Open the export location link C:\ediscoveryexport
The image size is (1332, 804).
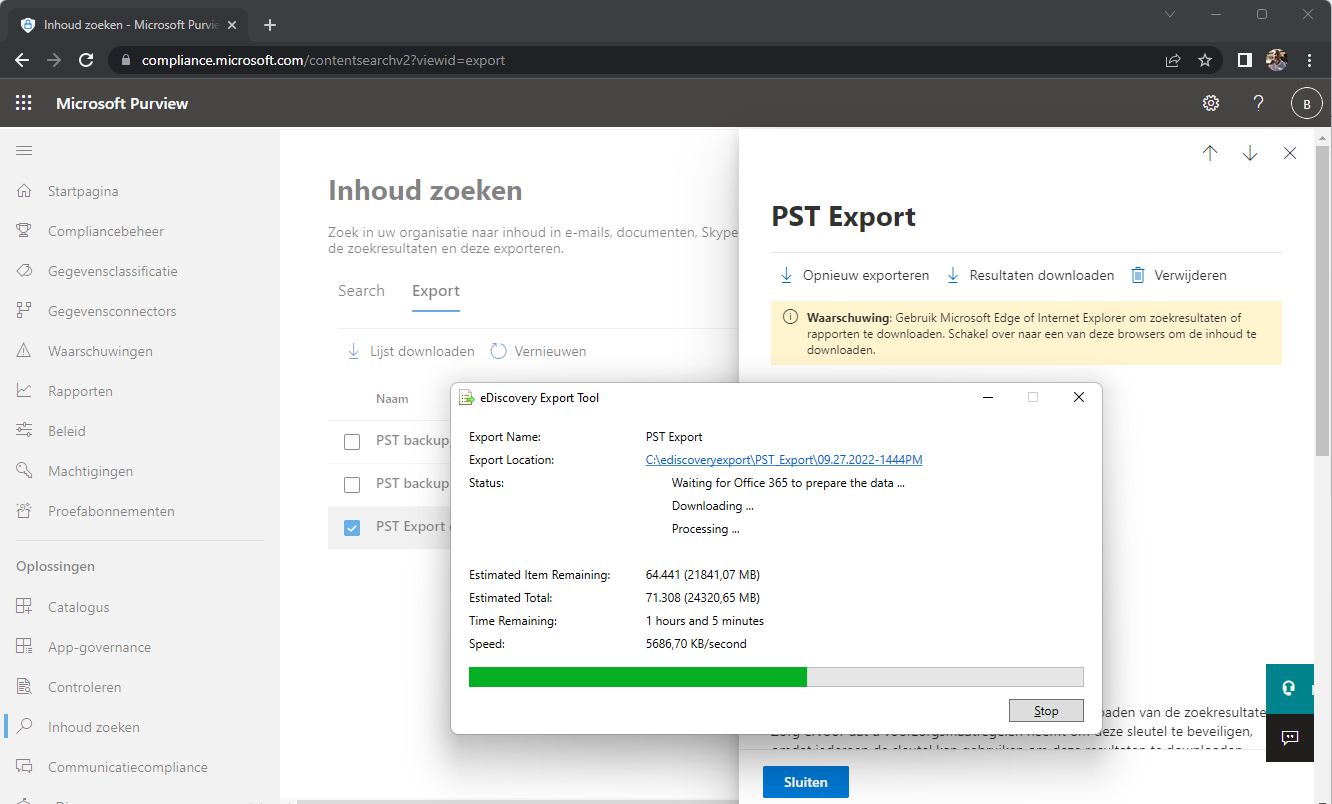point(784,459)
